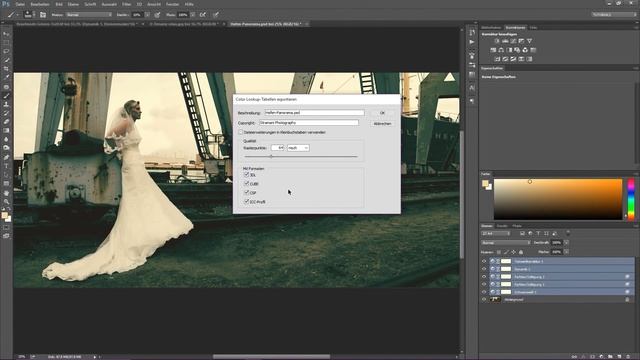The width and height of the screenshot is (640, 360).
Task: Select the Healing Brush tool in toolbox
Action: 6,87
